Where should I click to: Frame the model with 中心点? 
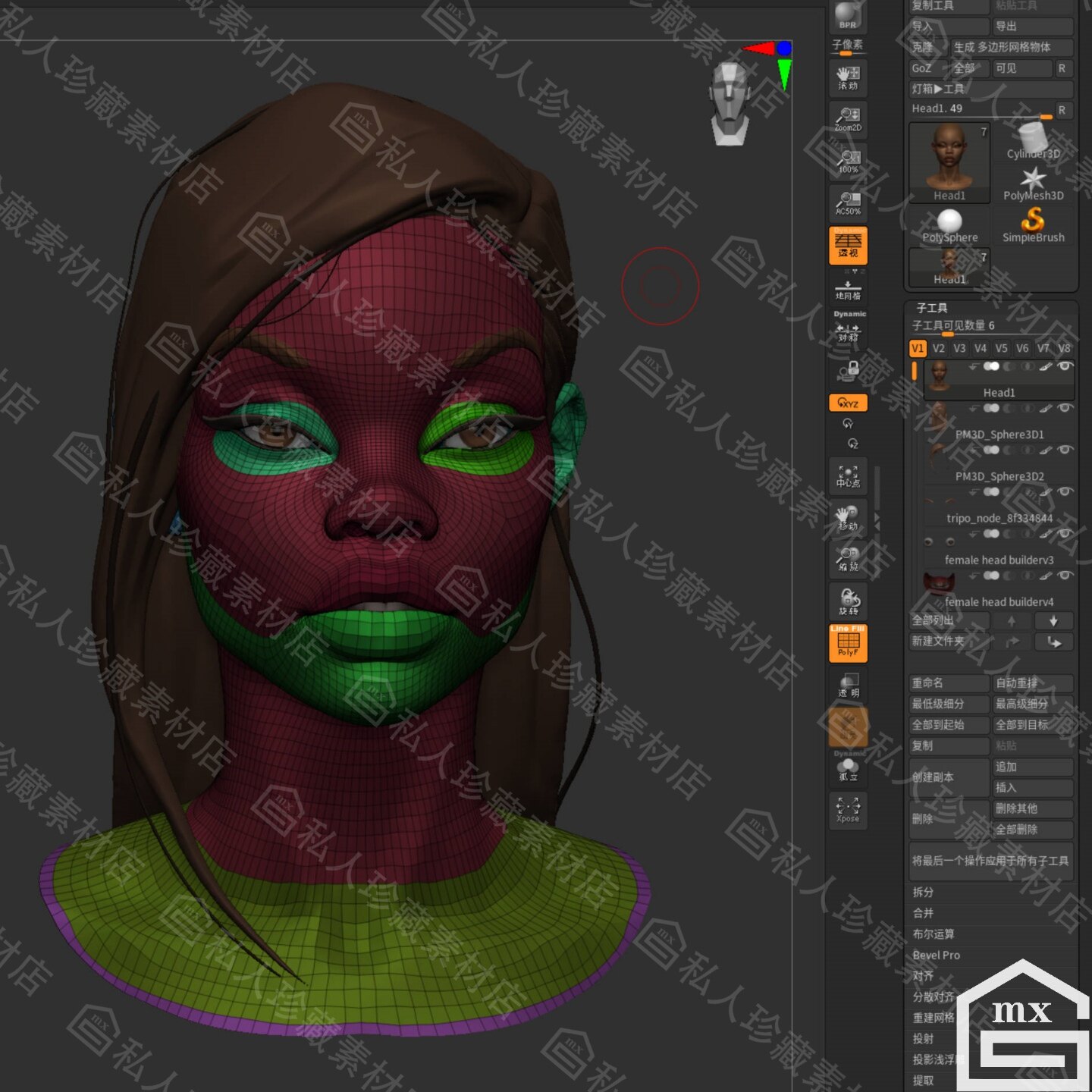pyautogui.click(x=848, y=475)
